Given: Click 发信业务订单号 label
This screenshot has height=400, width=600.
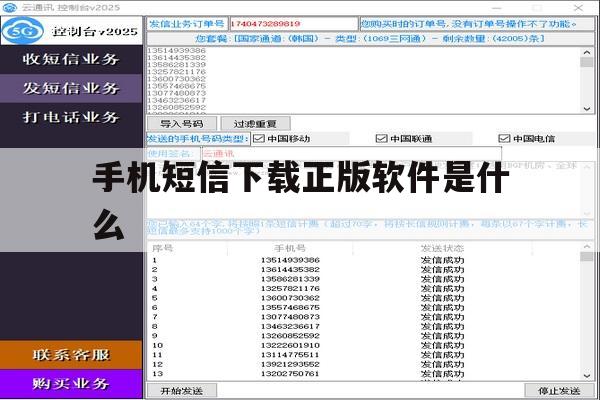Looking at the screenshot, I should 187,24.
